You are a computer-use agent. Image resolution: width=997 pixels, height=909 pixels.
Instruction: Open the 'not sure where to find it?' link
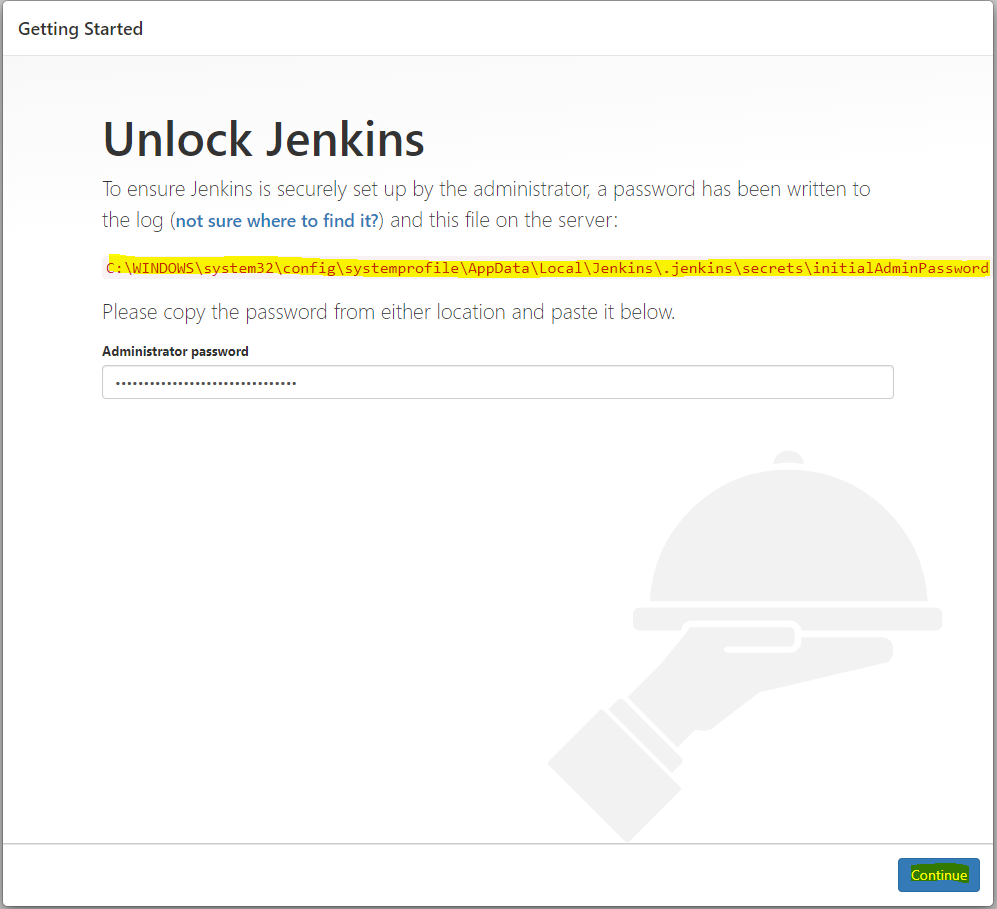(x=277, y=221)
